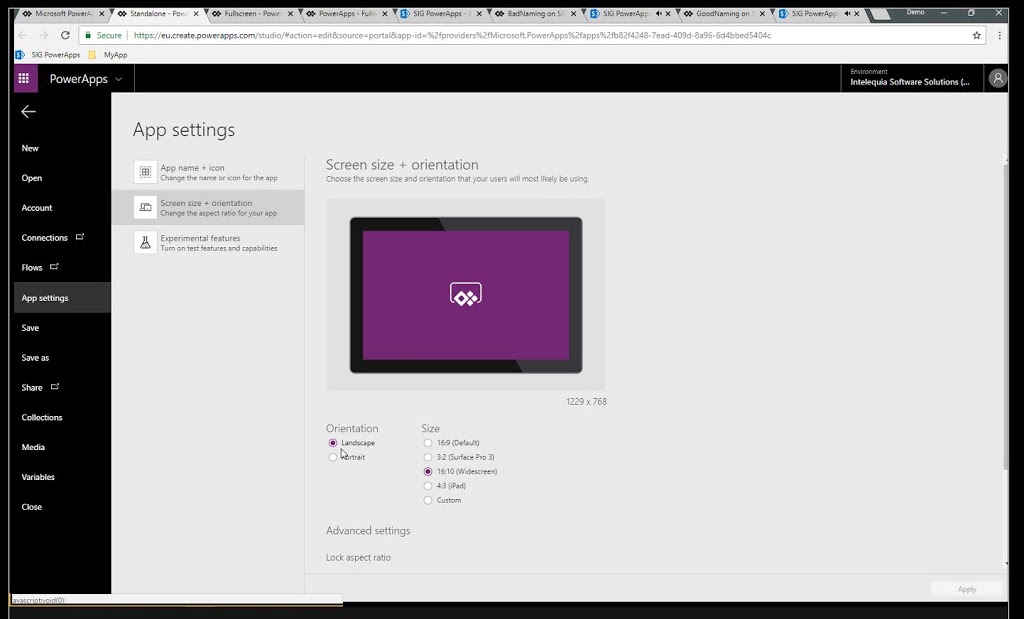
Task: Click the back arrow in the left sidebar
Action: 28,112
